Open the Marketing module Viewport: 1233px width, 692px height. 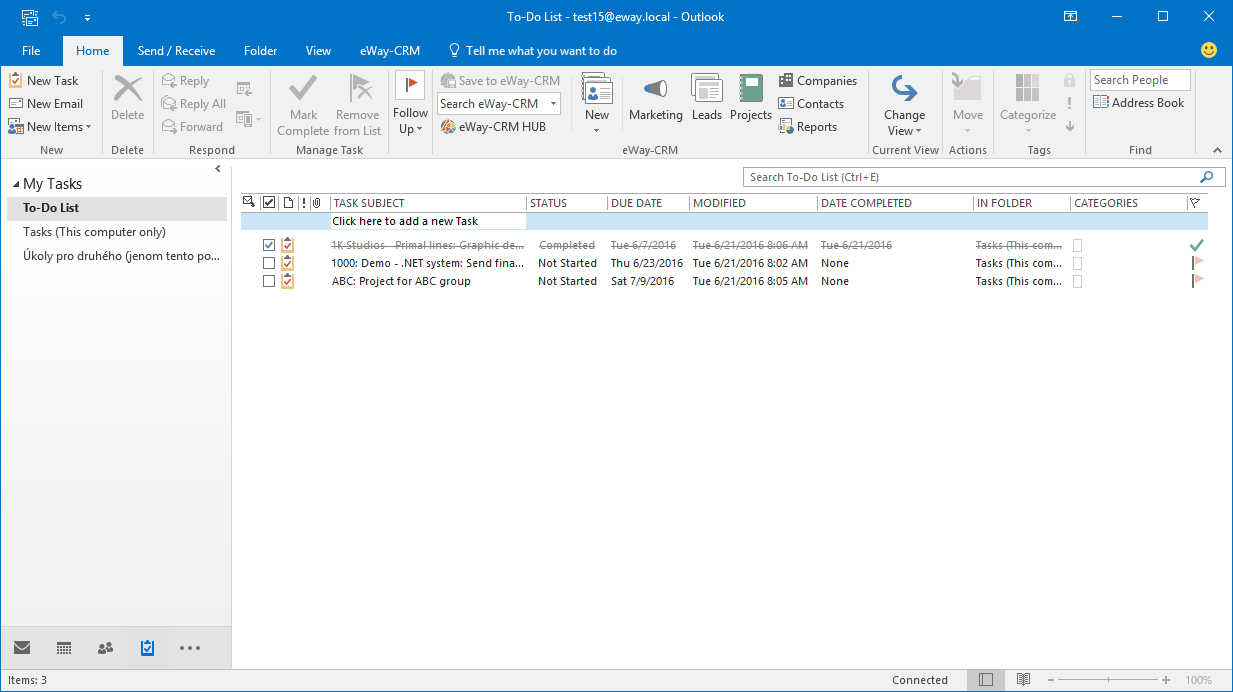[x=655, y=98]
